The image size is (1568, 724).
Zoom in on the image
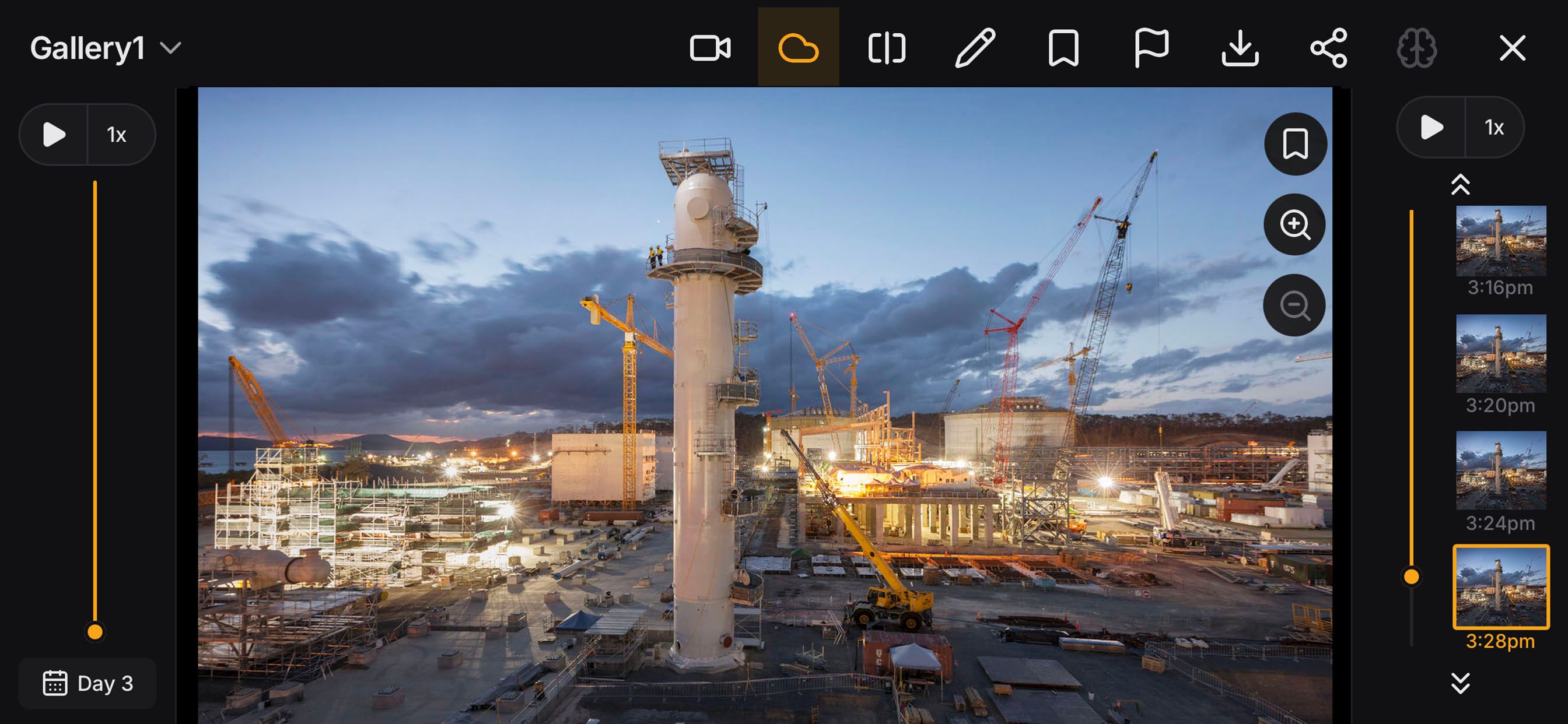point(1294,224)
